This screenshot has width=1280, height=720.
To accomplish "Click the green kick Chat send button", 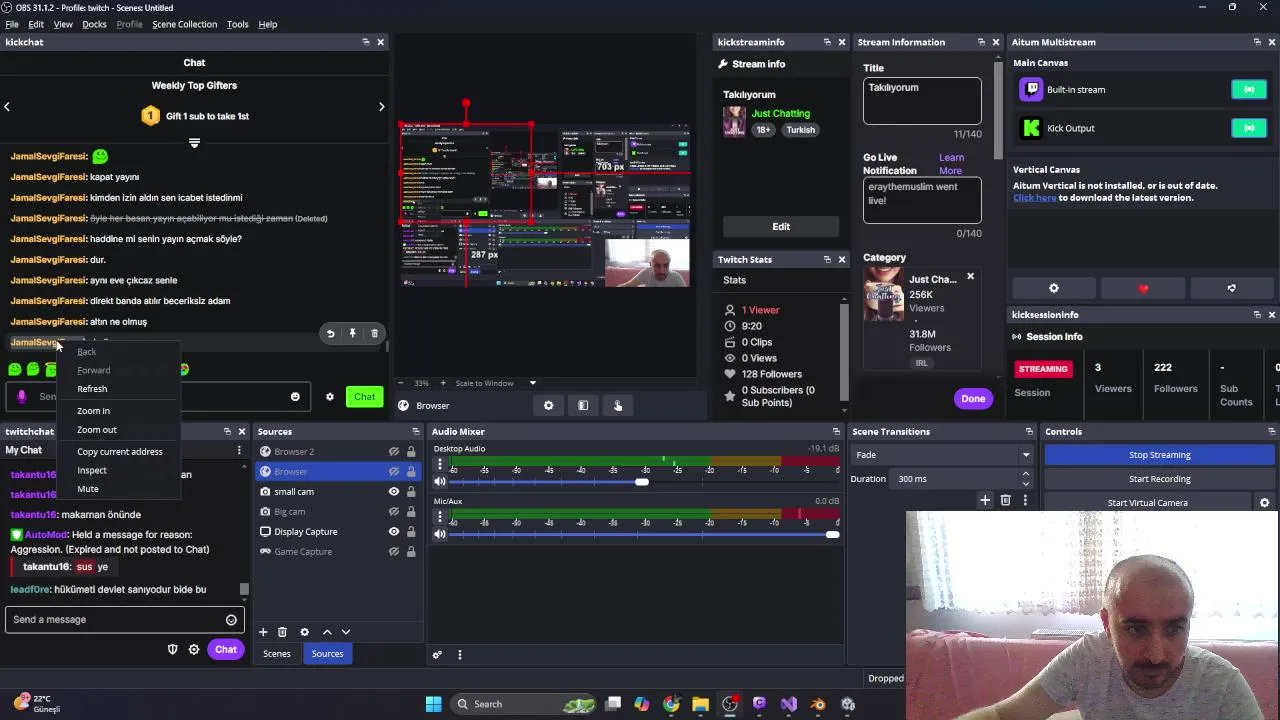I will click(x=364, y=397).
